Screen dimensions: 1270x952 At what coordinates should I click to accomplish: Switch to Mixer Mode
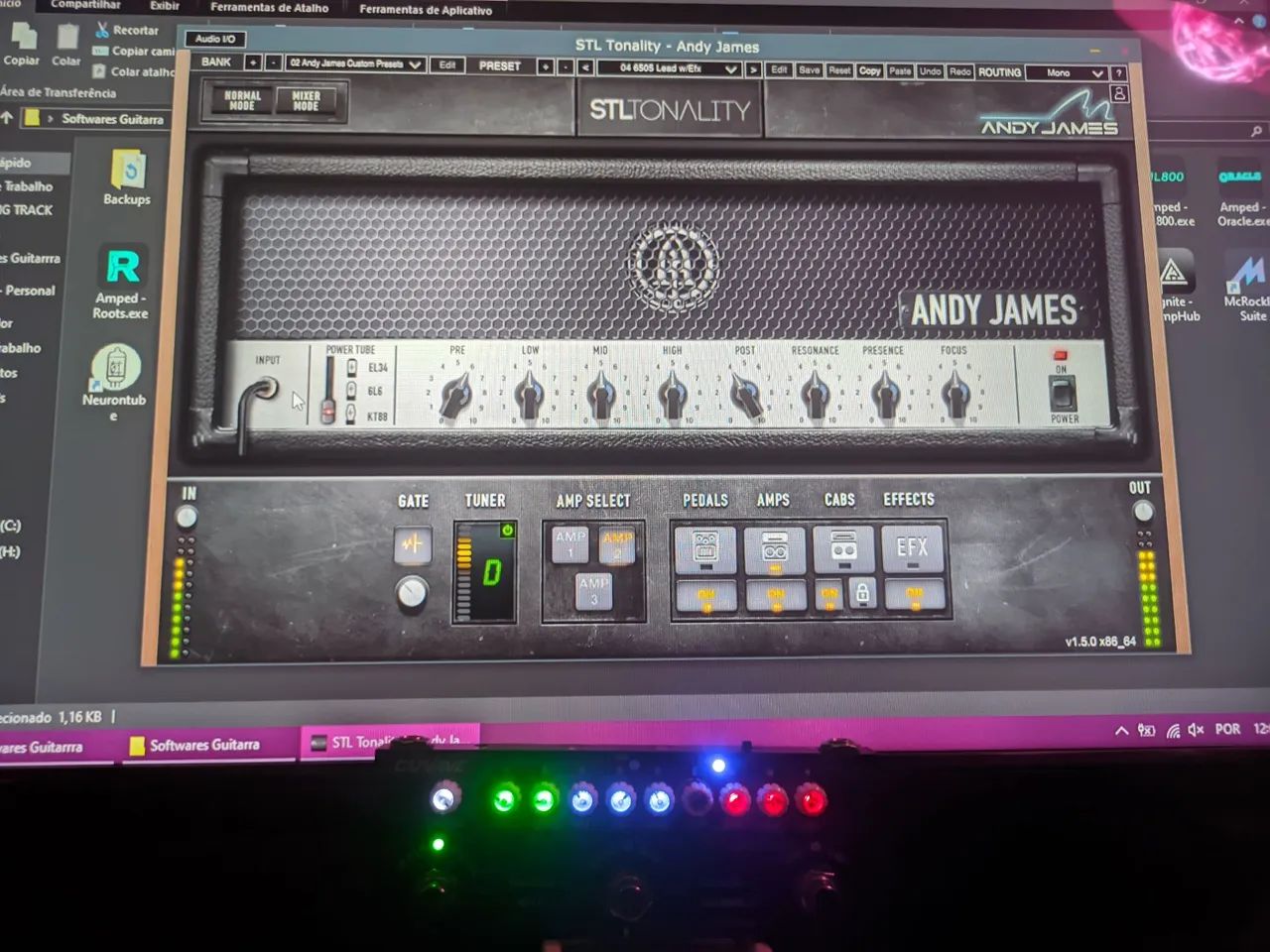[x=306, y=100]
